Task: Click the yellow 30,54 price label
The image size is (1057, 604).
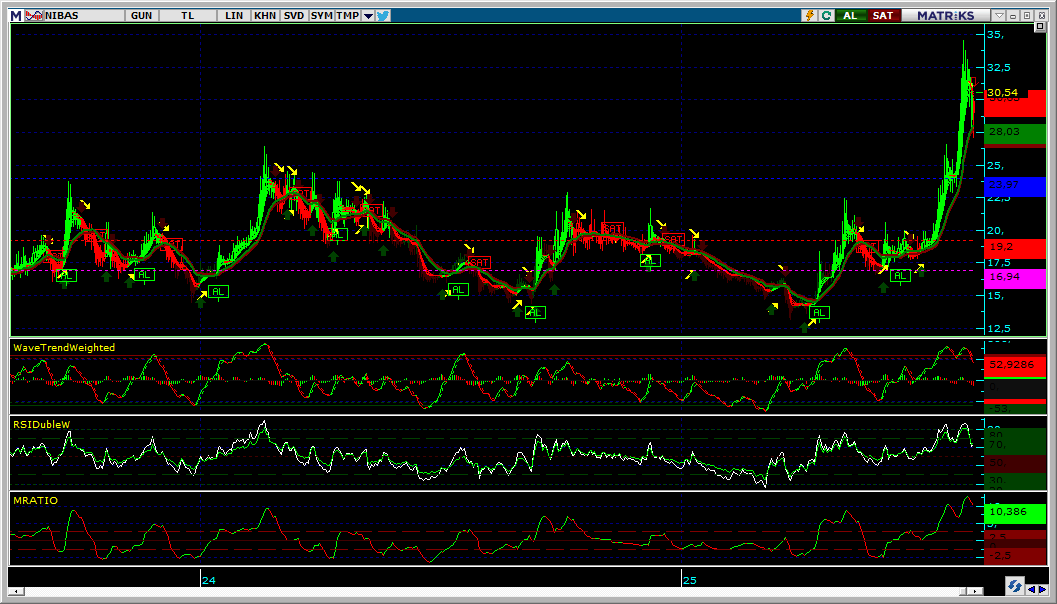Action: 1002,93
